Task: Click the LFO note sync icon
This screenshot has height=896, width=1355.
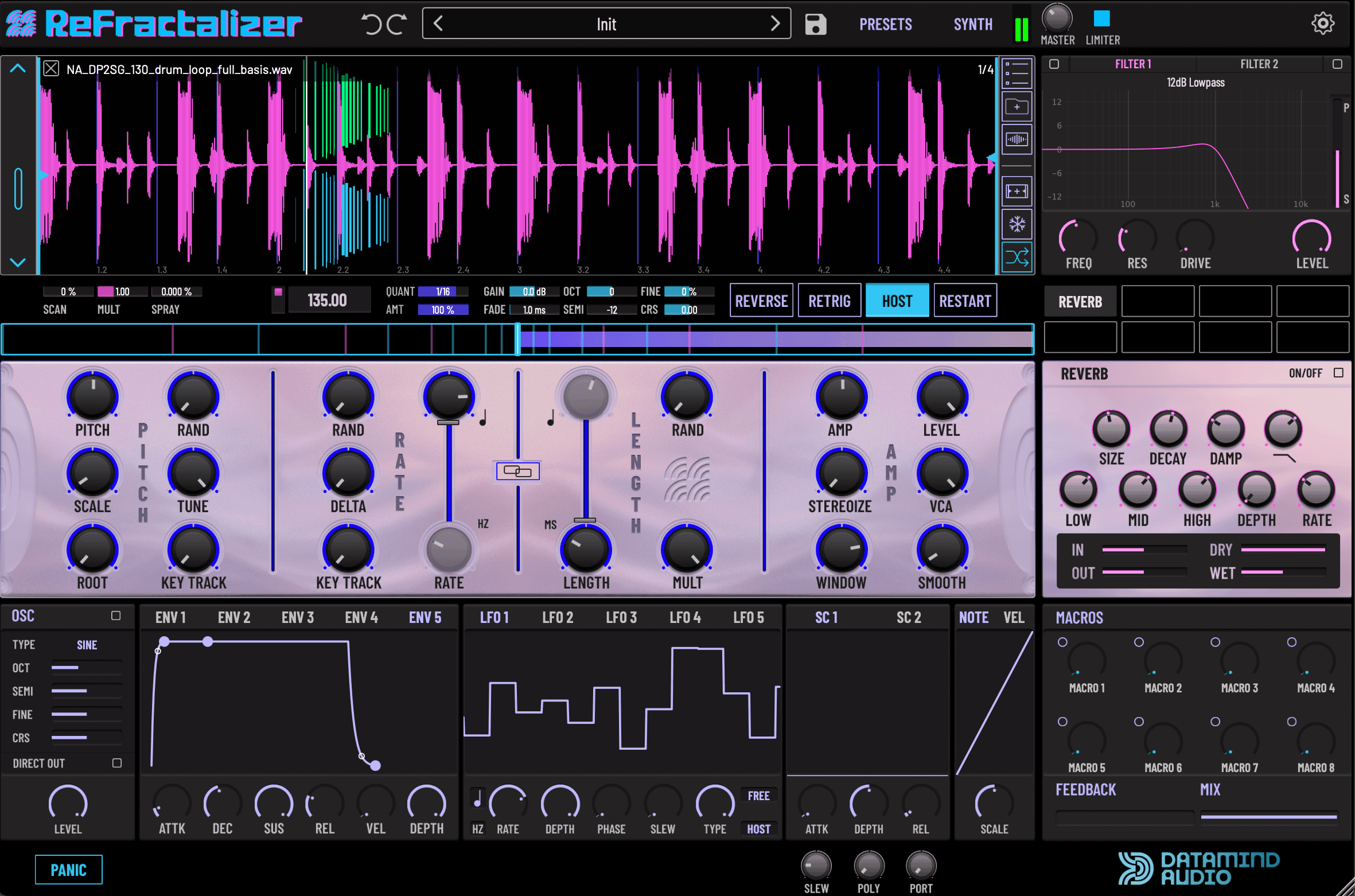Action: [x=477, y=797]
